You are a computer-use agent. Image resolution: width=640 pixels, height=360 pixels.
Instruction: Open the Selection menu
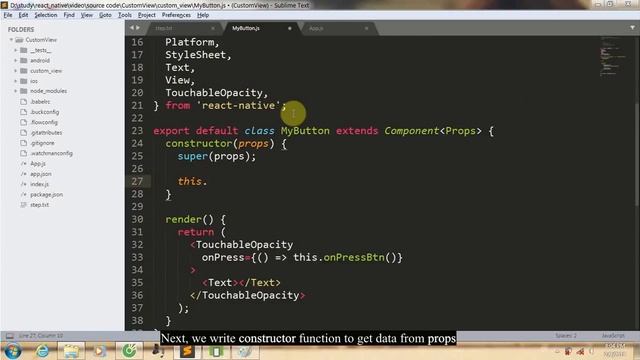click(46, 15)
